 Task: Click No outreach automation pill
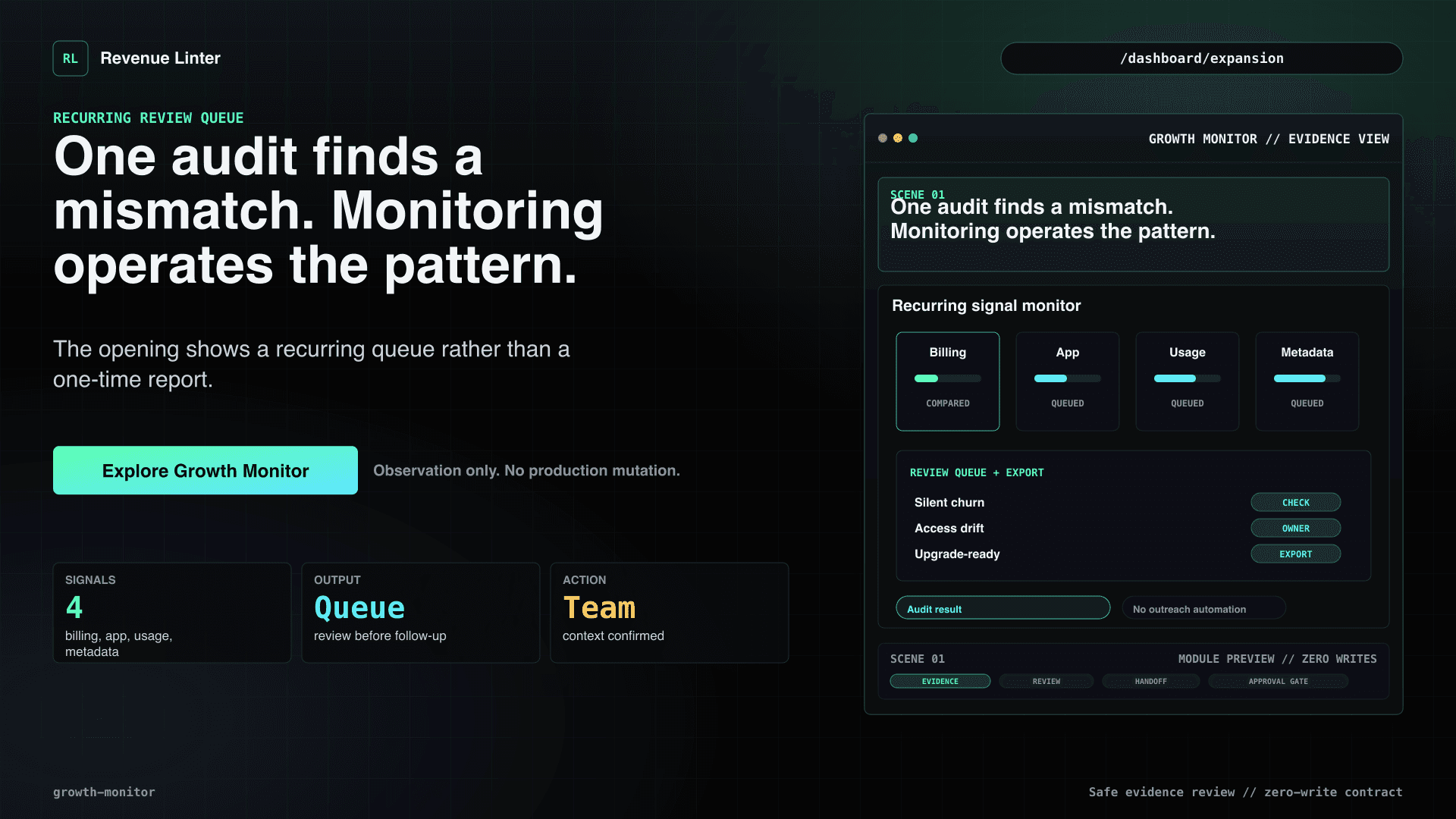(x=1204, y=608)
